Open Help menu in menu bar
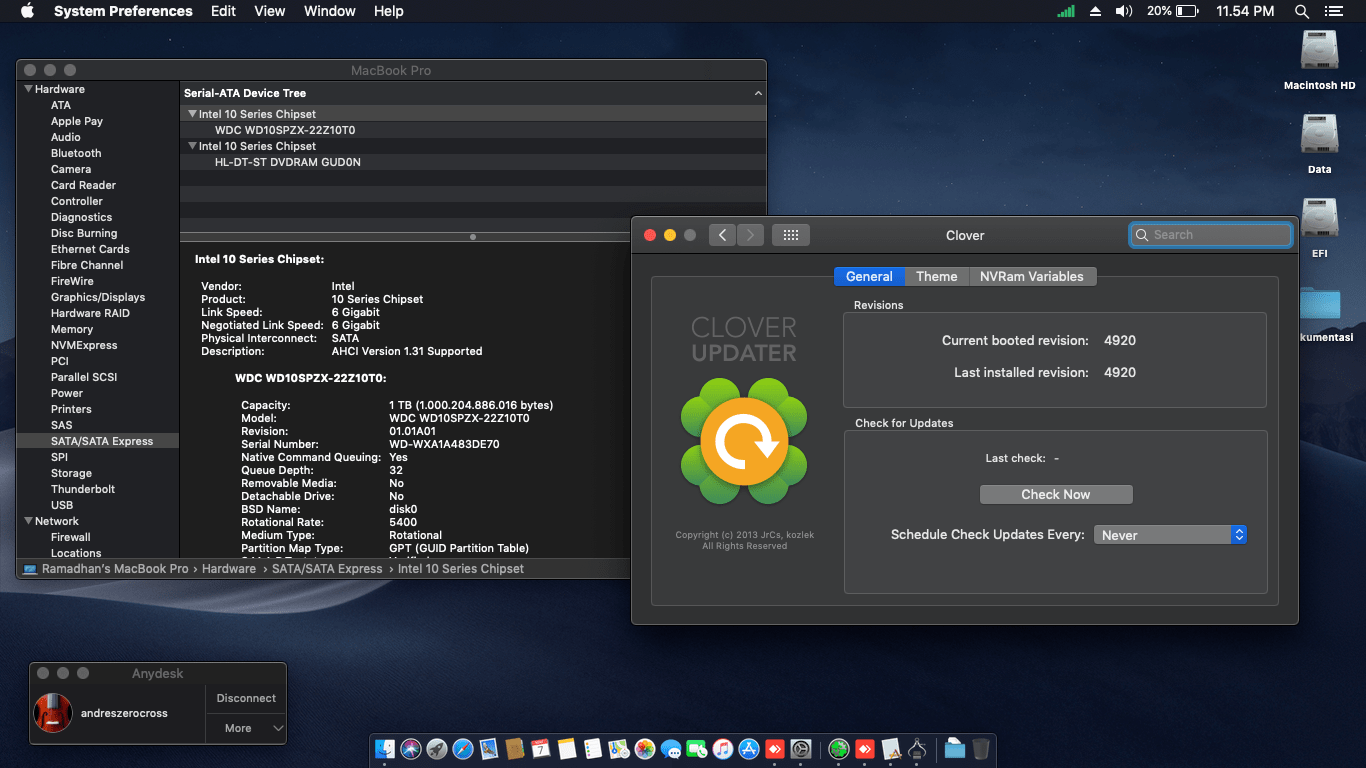This screenshot has height=768, width=1366. pos(389,11)
